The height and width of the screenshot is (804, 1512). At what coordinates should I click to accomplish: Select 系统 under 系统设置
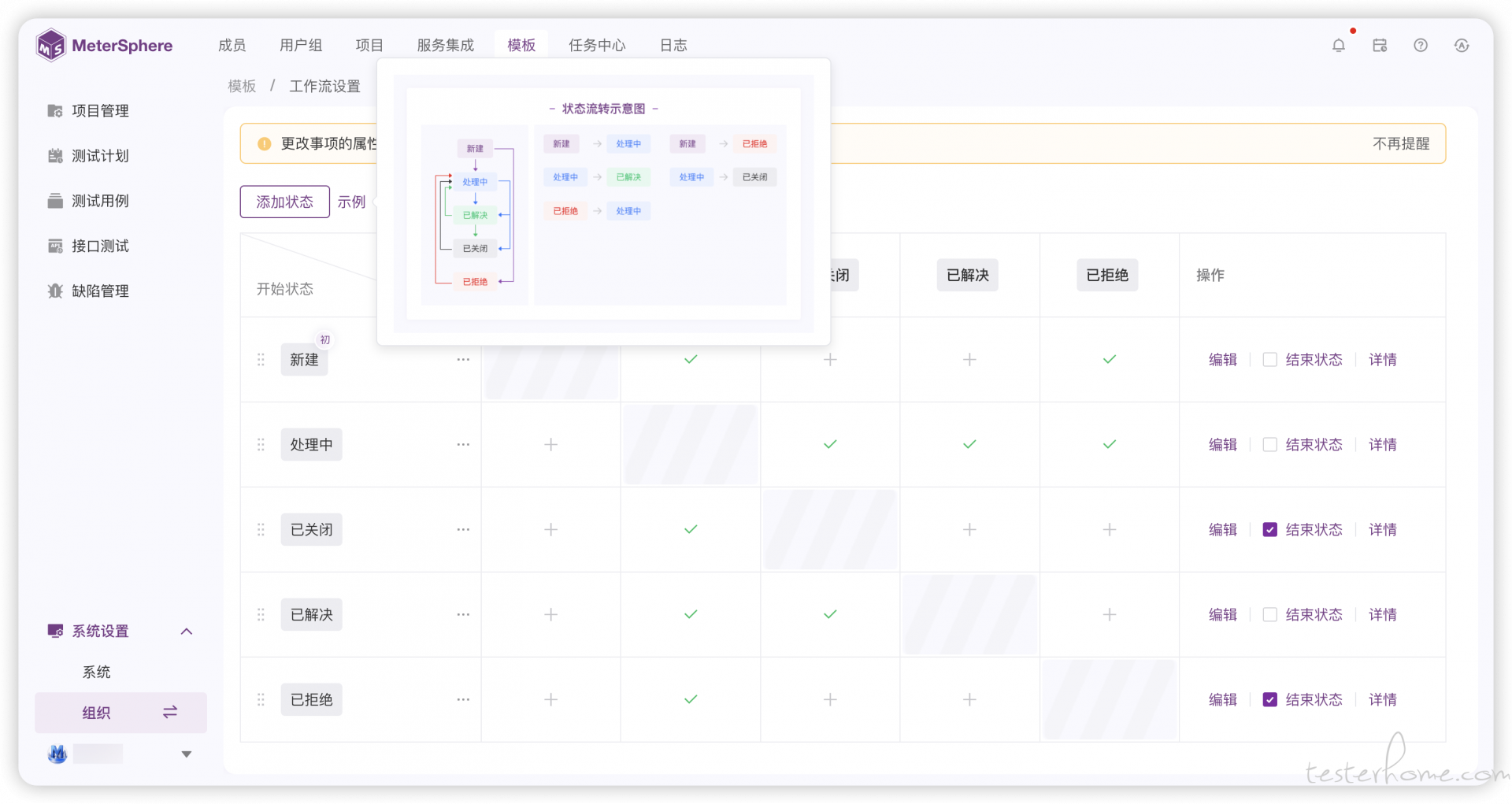point(97,672)
